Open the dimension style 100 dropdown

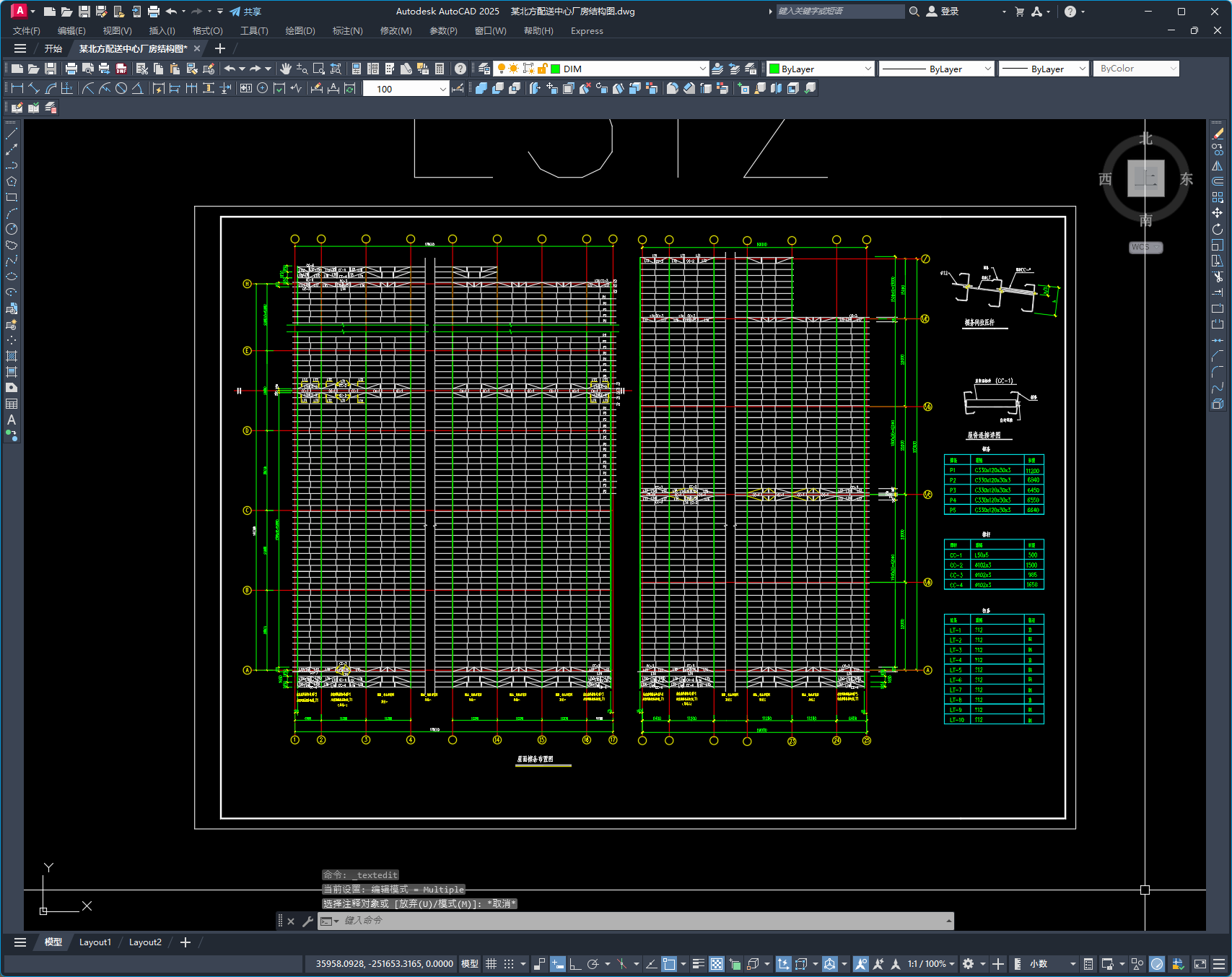tap(442, 89)
